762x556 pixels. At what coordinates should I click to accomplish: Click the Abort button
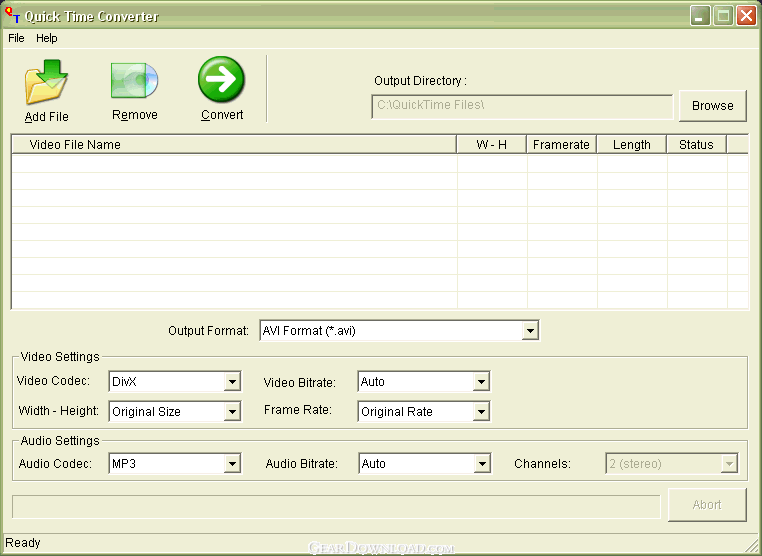[x=706, y=505]
